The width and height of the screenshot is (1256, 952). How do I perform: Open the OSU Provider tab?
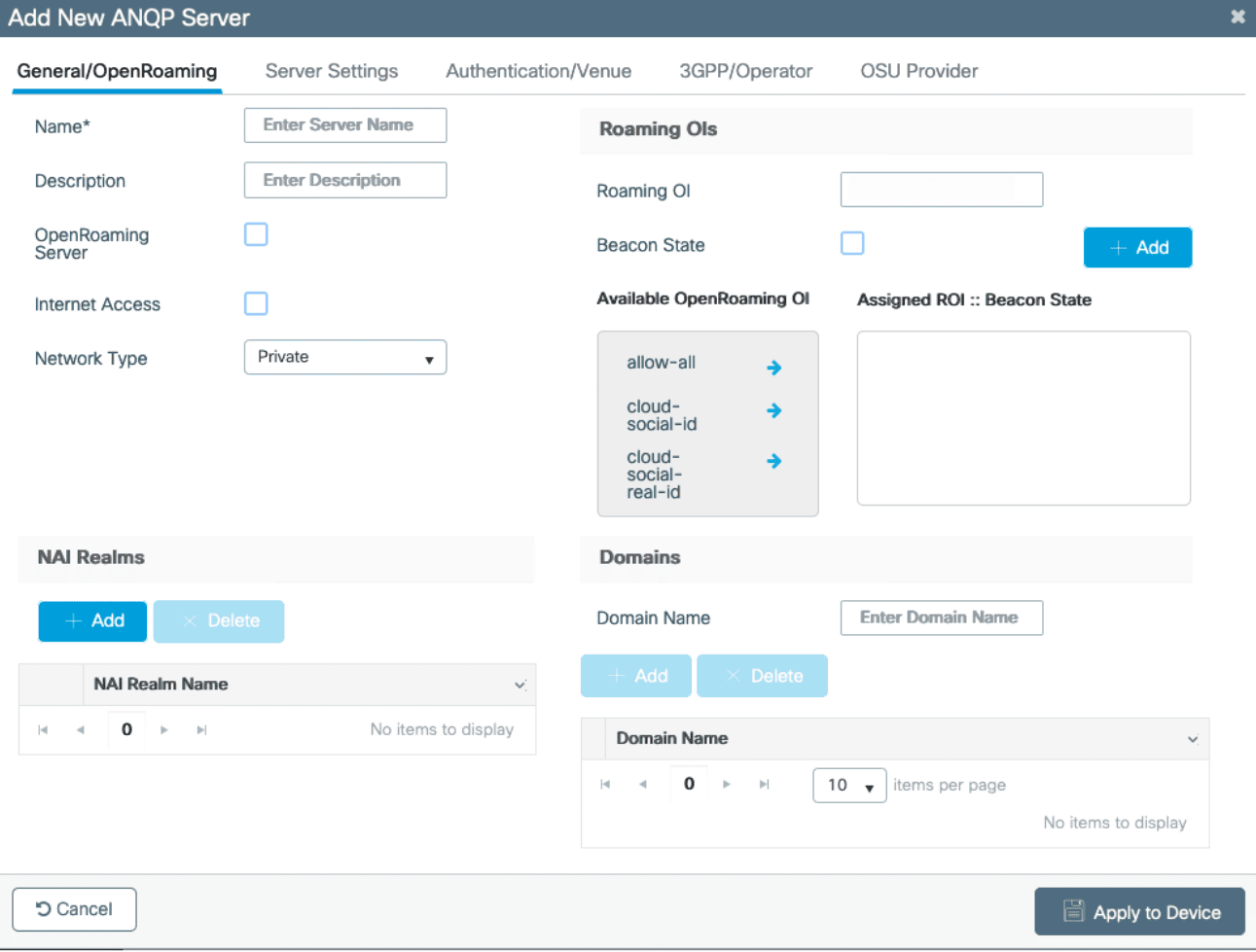pos(918,71)
